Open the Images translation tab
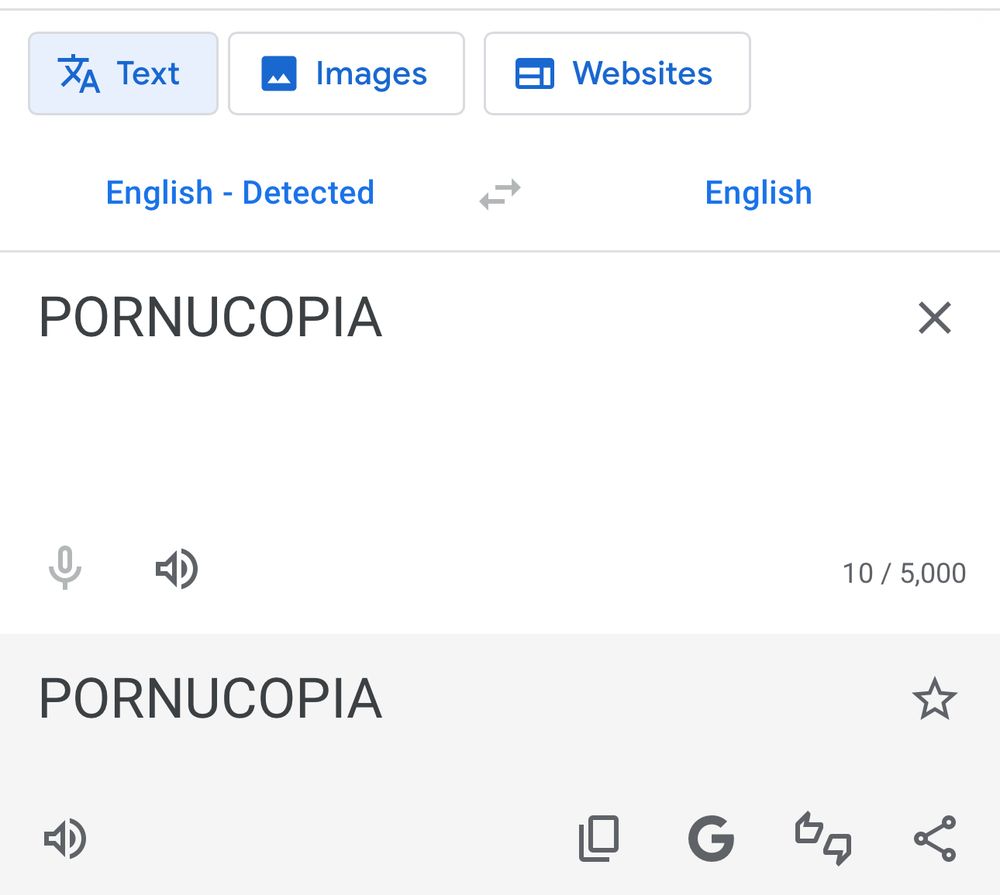The height and width of the screenshot is (895, 1000). point(346,74)
